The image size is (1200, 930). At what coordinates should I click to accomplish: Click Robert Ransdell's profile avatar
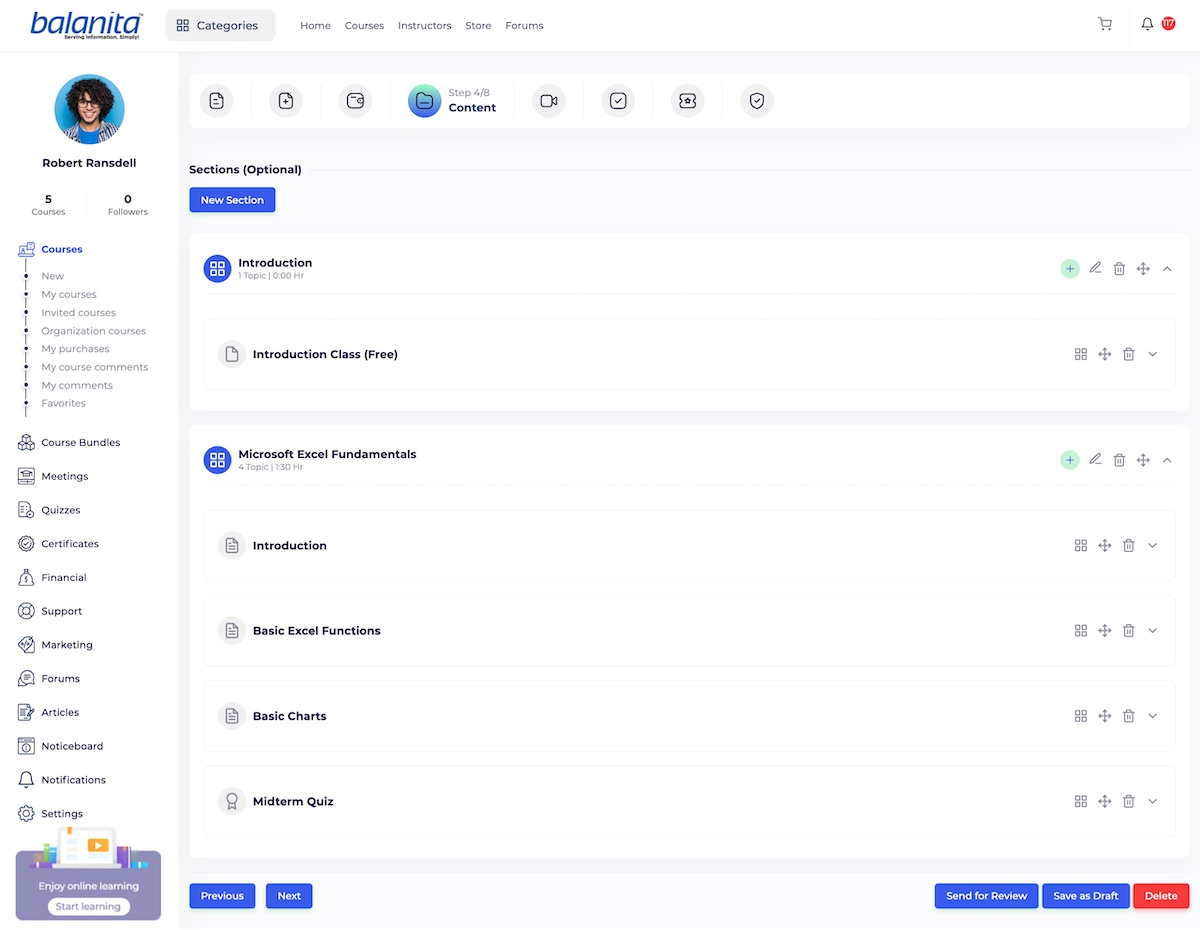89,109
